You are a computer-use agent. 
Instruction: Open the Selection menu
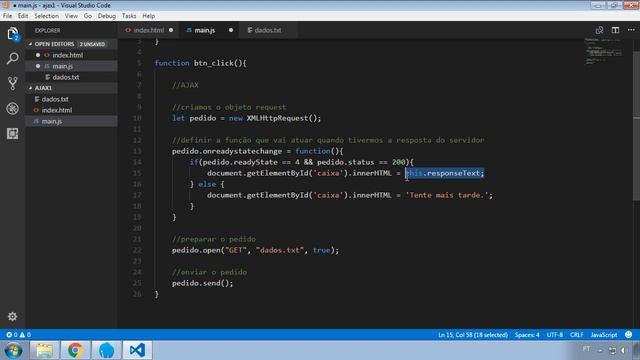pyautogui.click(x=46, y=16)
